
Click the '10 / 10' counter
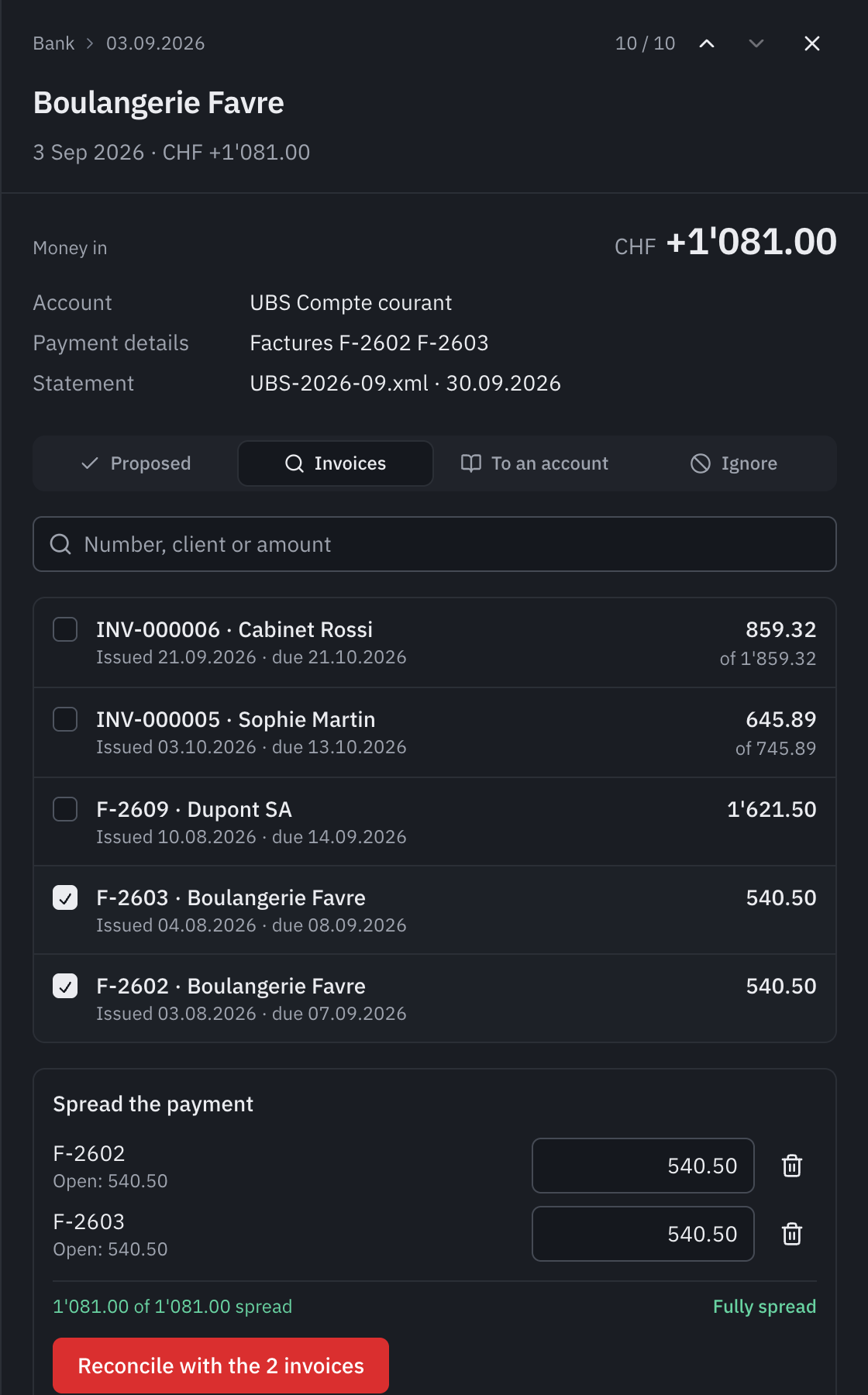[646, 43]
